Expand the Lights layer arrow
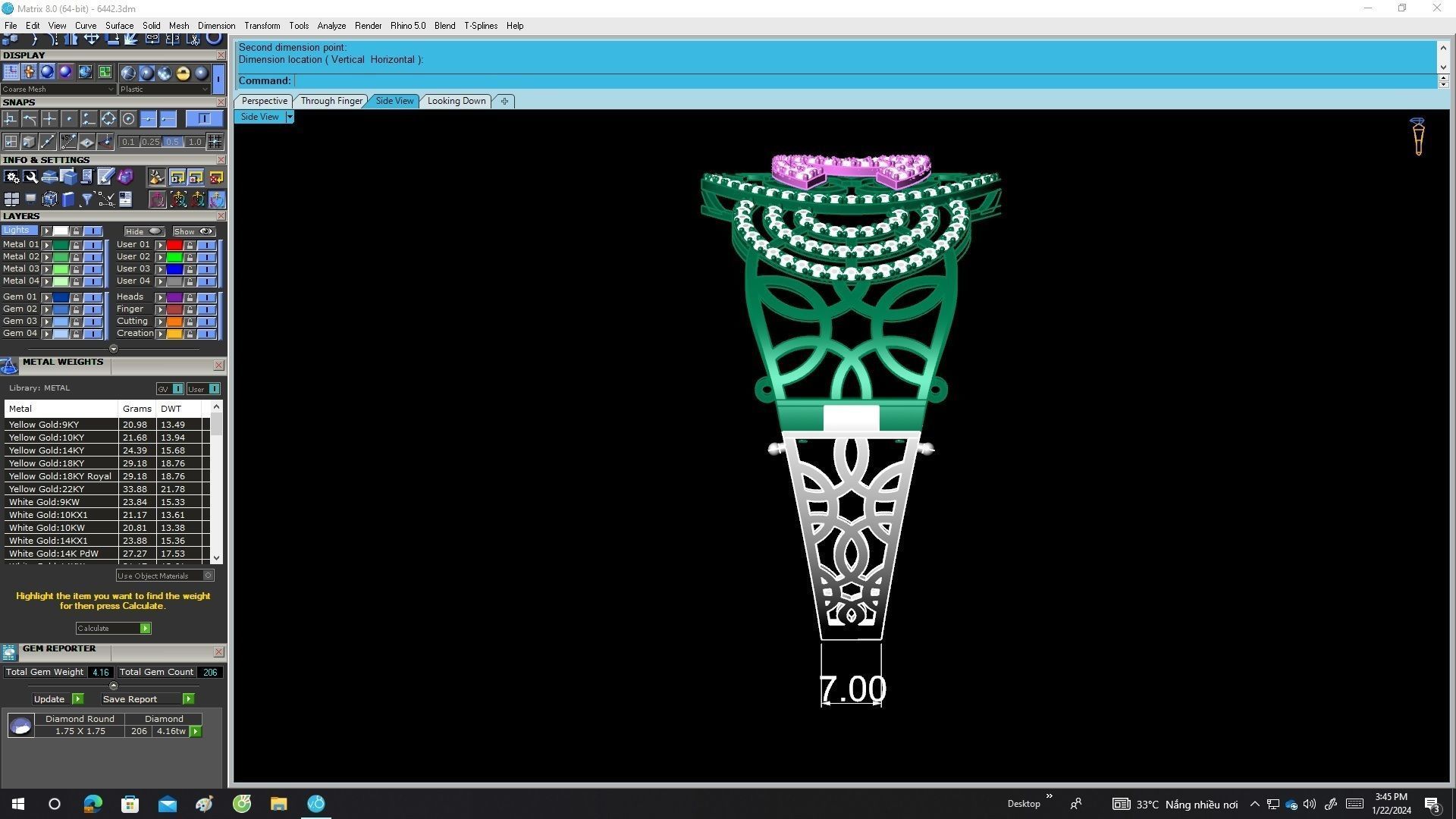This screenshot has width=1456, height=819. (x=47, y=231)
